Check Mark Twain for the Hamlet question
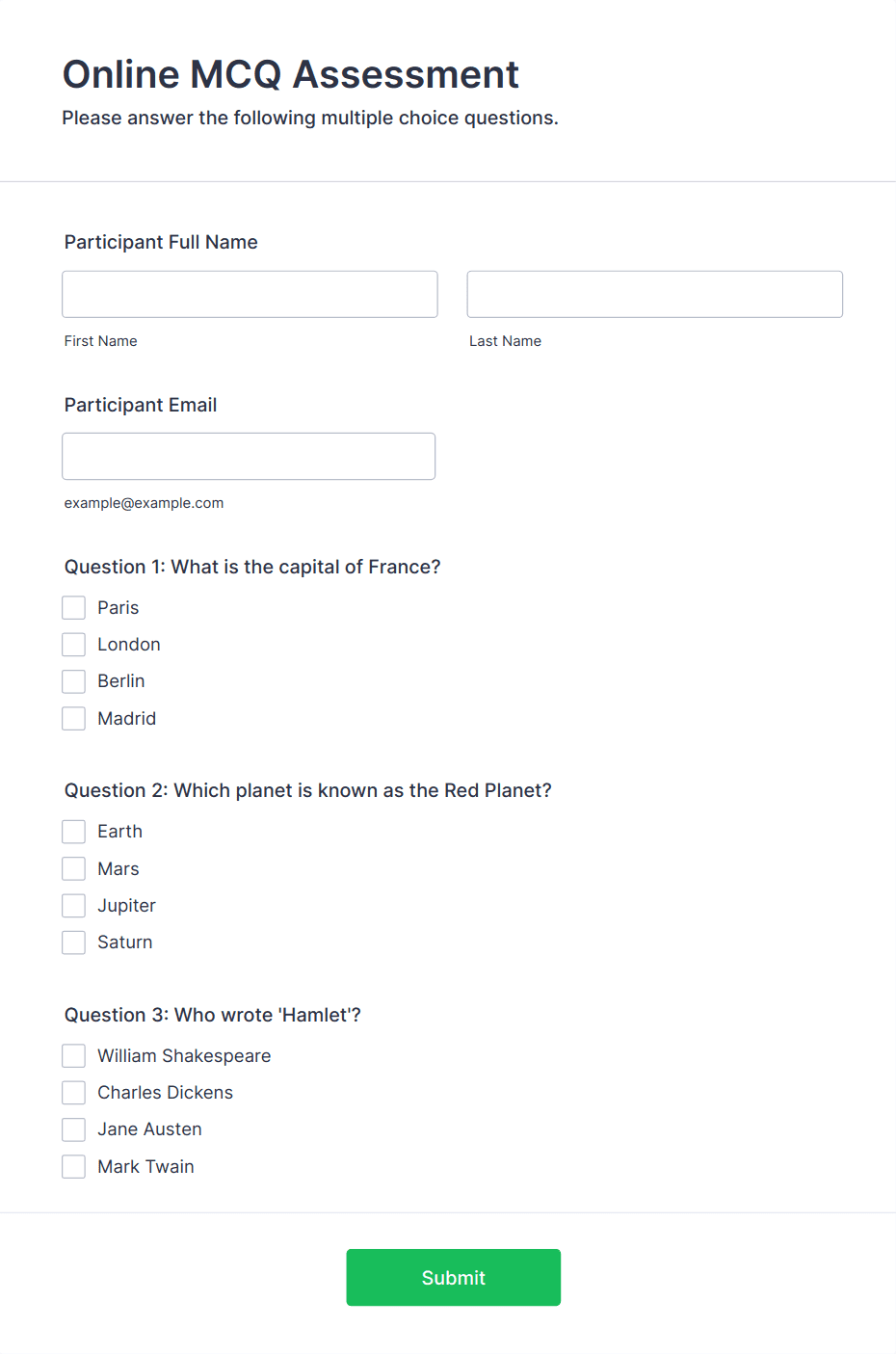 [x=73, y=1166]
